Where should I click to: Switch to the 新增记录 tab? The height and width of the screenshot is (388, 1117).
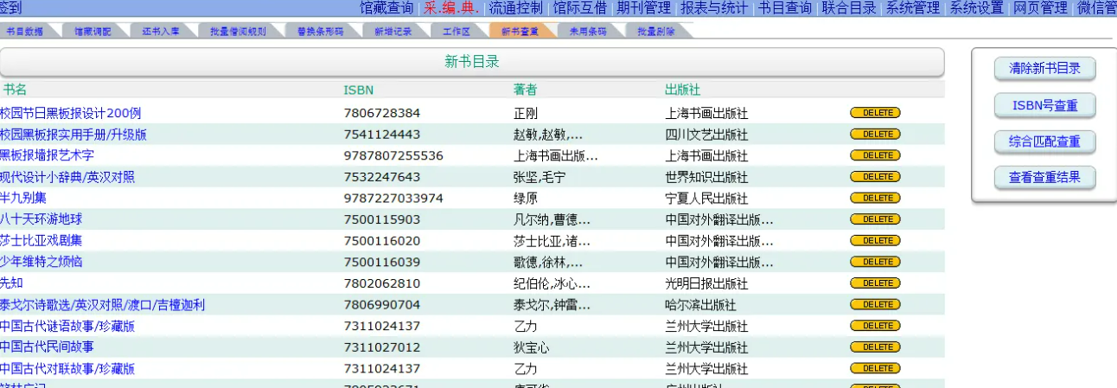coord(394,31)
